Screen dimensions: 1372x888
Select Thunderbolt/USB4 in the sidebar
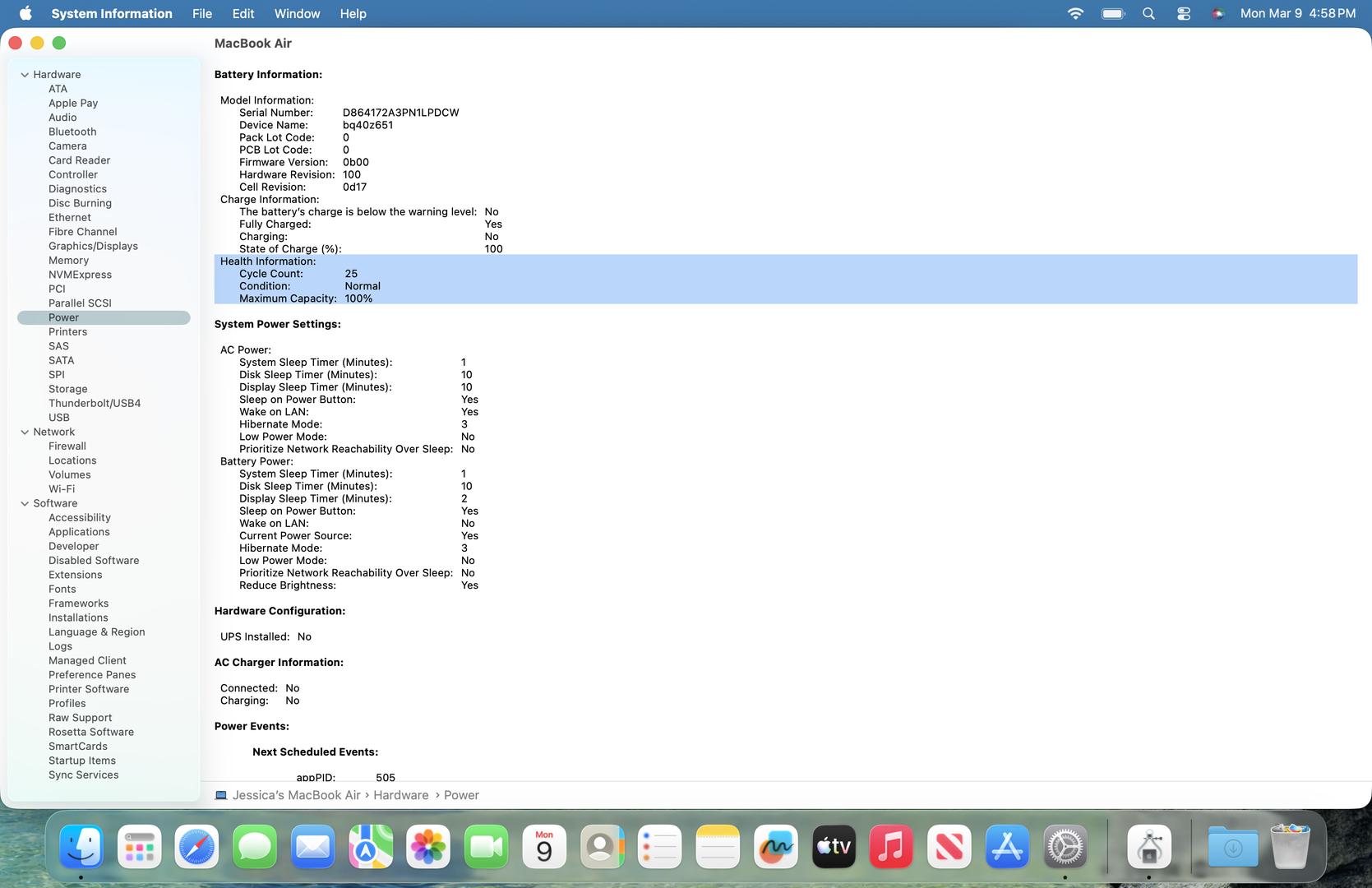95,404
